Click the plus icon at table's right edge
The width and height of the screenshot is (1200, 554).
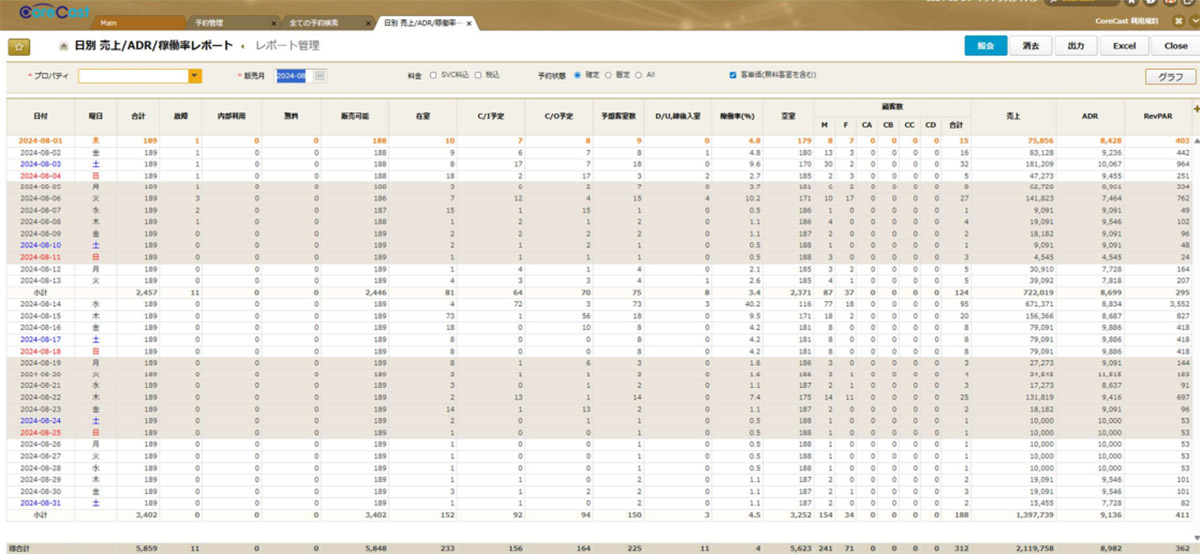(1195, 108)
